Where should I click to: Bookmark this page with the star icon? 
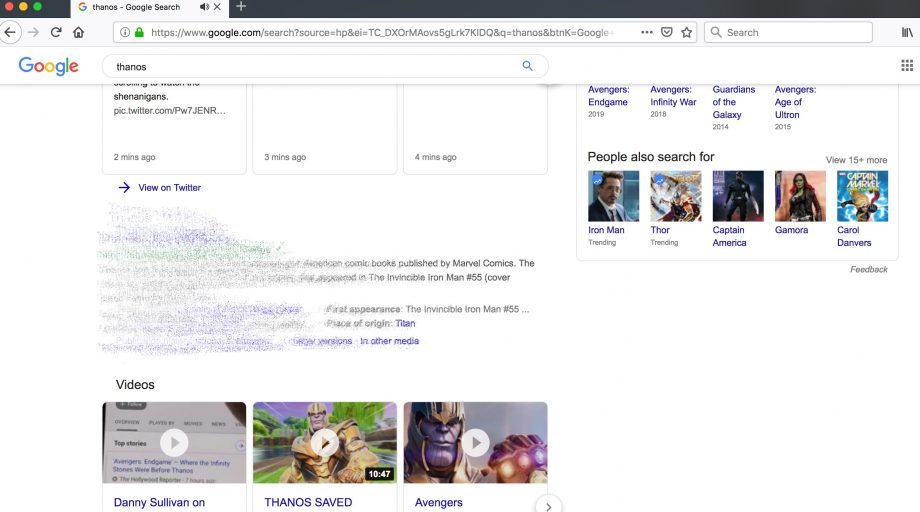pos(686,32)
